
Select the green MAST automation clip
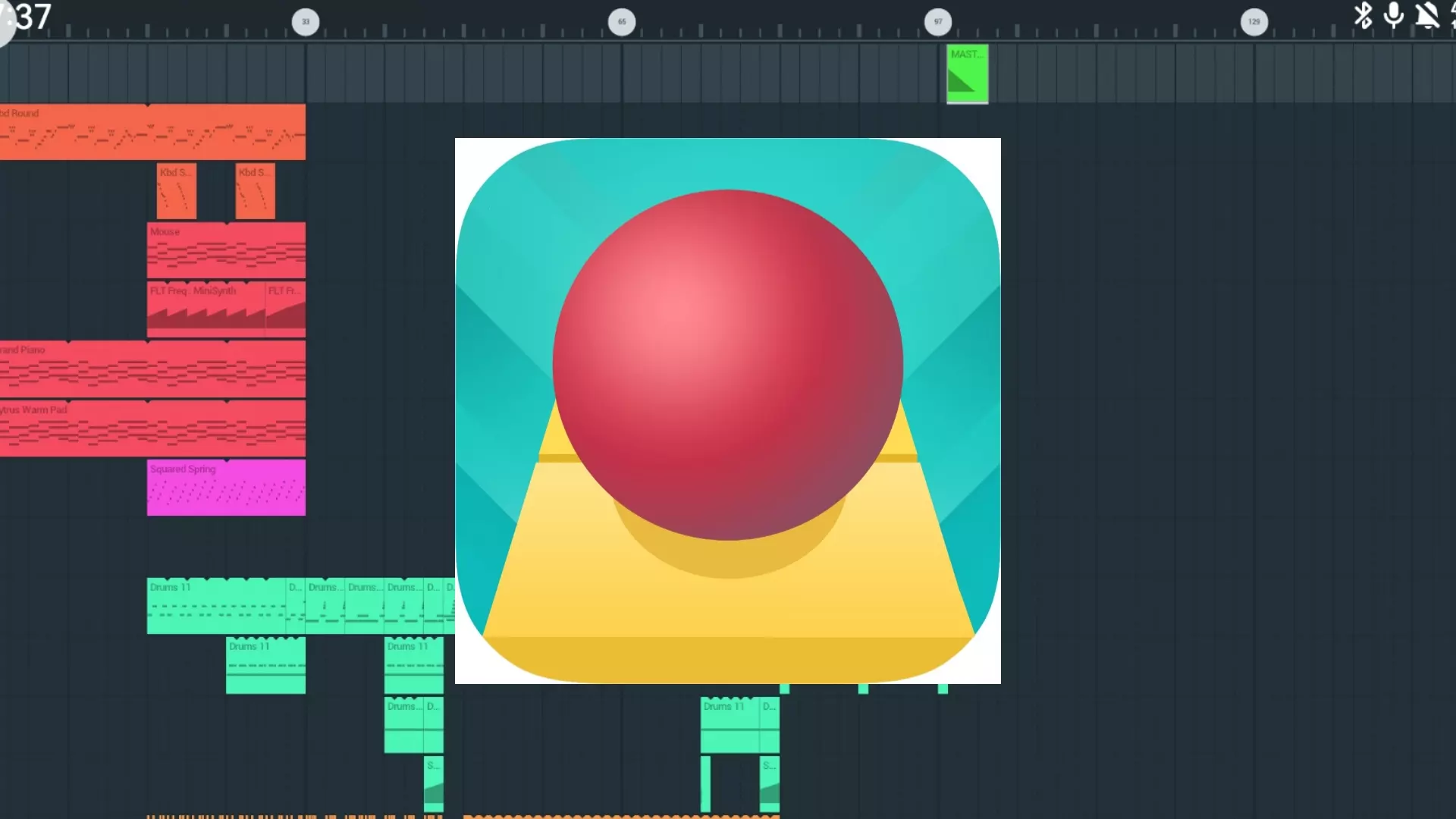[x=967, y=74]
